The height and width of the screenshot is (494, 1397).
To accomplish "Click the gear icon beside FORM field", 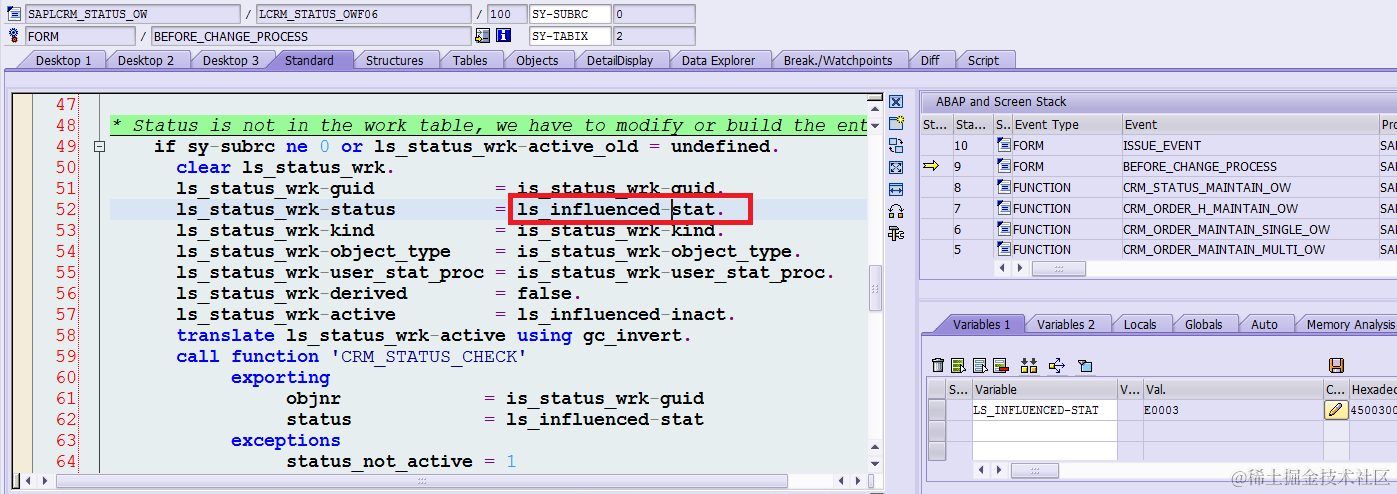I will pyautogui.click(x=14, y=36).
